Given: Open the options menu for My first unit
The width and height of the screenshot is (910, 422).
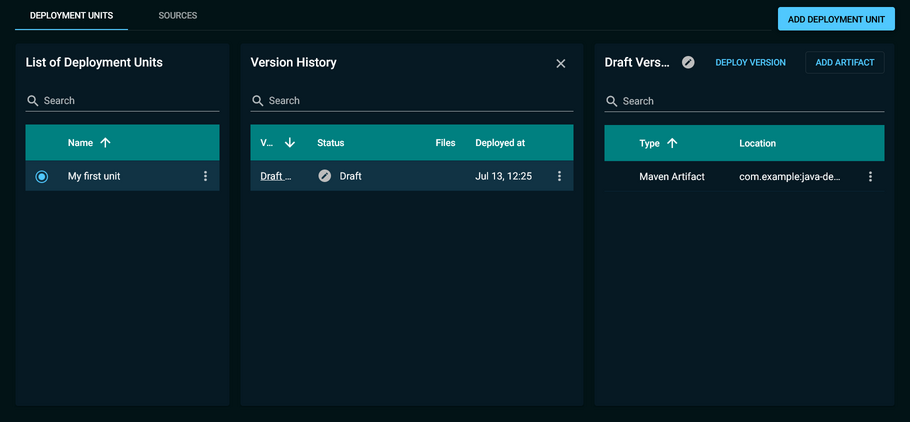Looking at the screenshot, I should click(x=205, y=176).
